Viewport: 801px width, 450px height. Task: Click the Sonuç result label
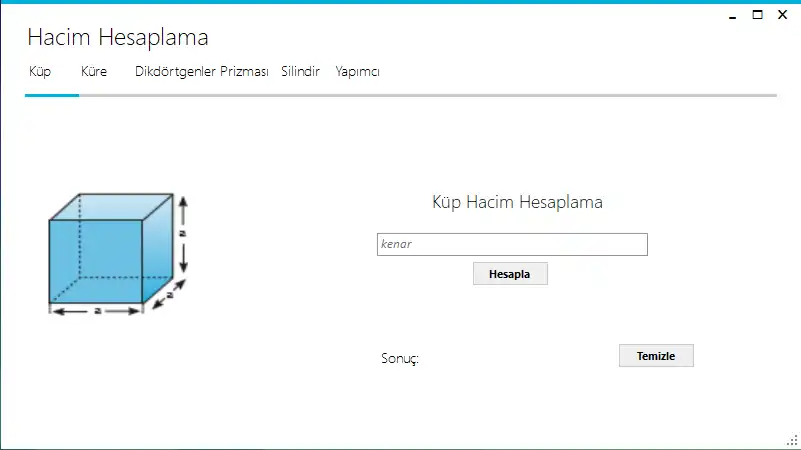click(399, 359)
